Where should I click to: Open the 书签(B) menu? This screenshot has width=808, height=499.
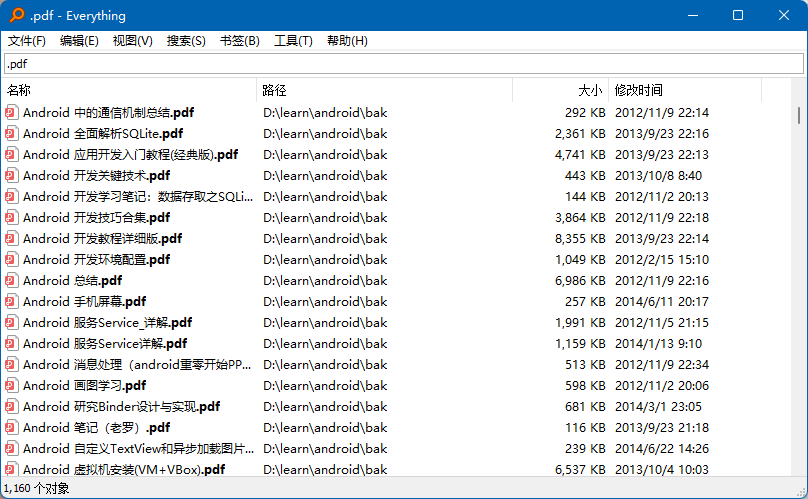(240, 41)
